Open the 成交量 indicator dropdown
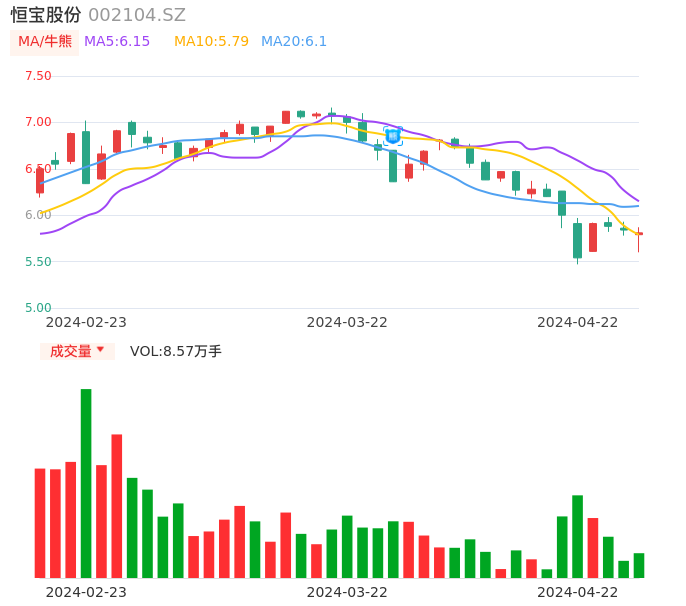 71,351
